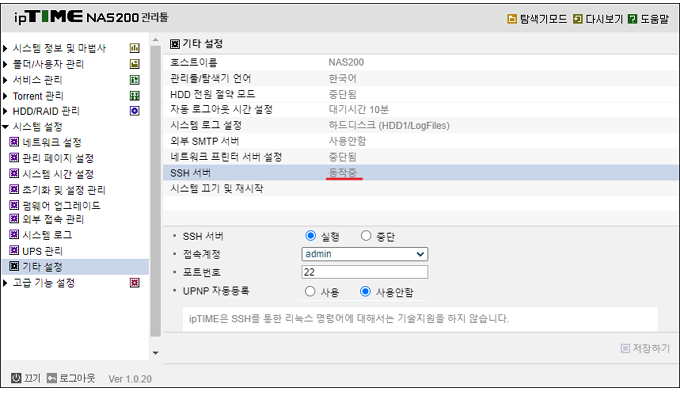This screenshot has width=680, height=399.
Task: Expand 서비스 관리 tree arrow
Action: tap(5, 80)
